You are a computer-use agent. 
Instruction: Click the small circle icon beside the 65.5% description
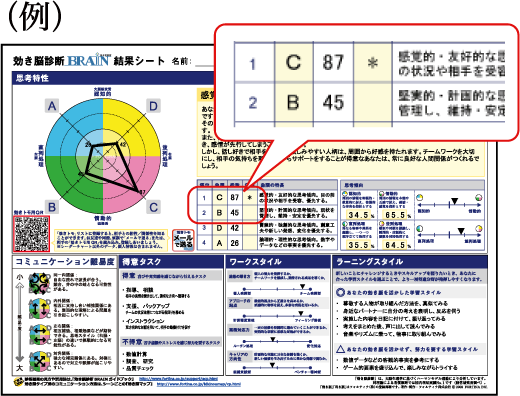click(x=382, y=194)
